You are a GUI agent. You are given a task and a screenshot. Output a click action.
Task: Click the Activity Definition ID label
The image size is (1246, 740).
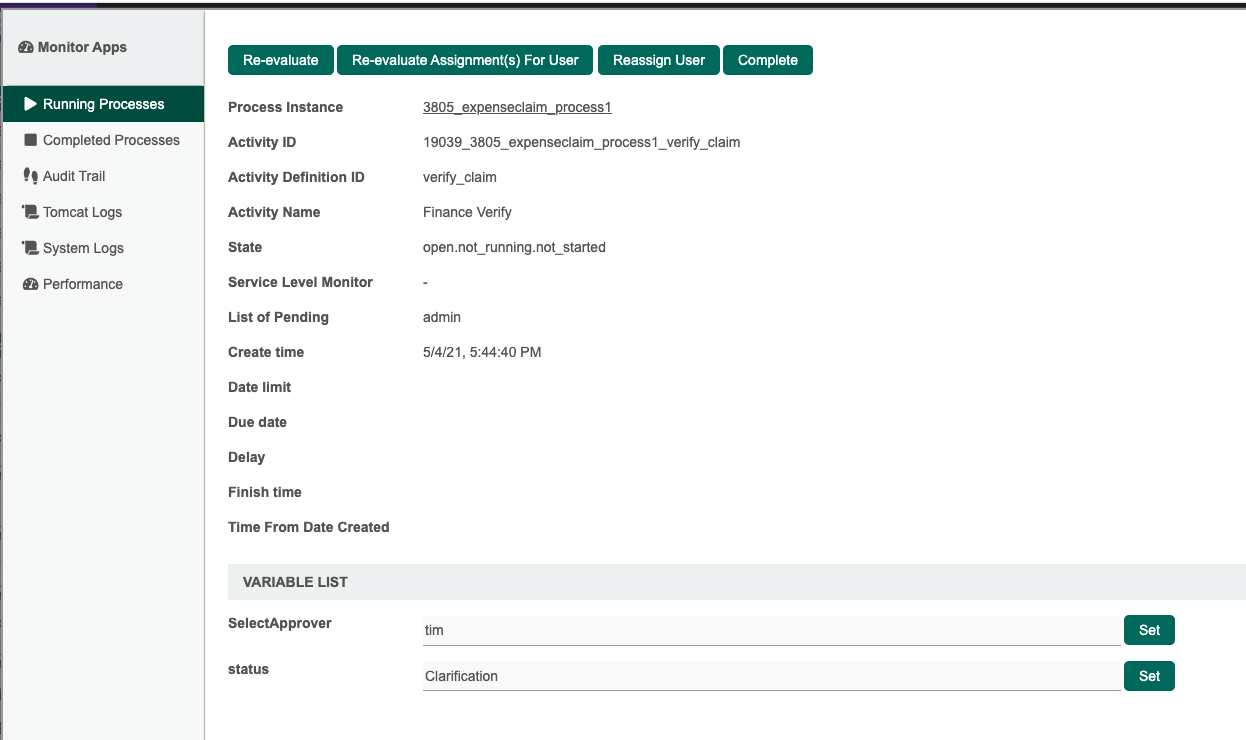[x=296, y=177]
